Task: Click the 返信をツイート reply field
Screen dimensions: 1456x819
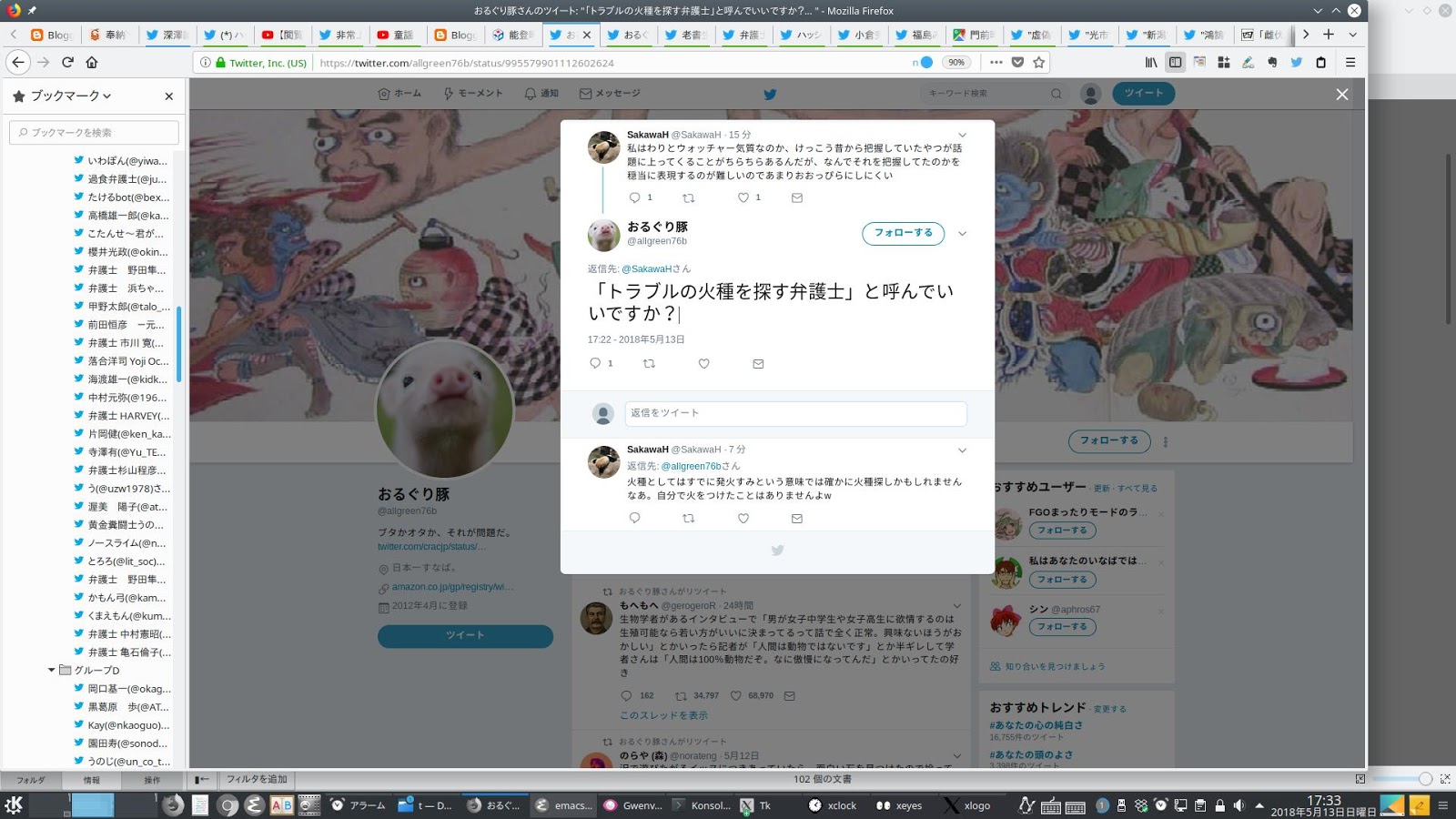Action: (x=795, y=413)
